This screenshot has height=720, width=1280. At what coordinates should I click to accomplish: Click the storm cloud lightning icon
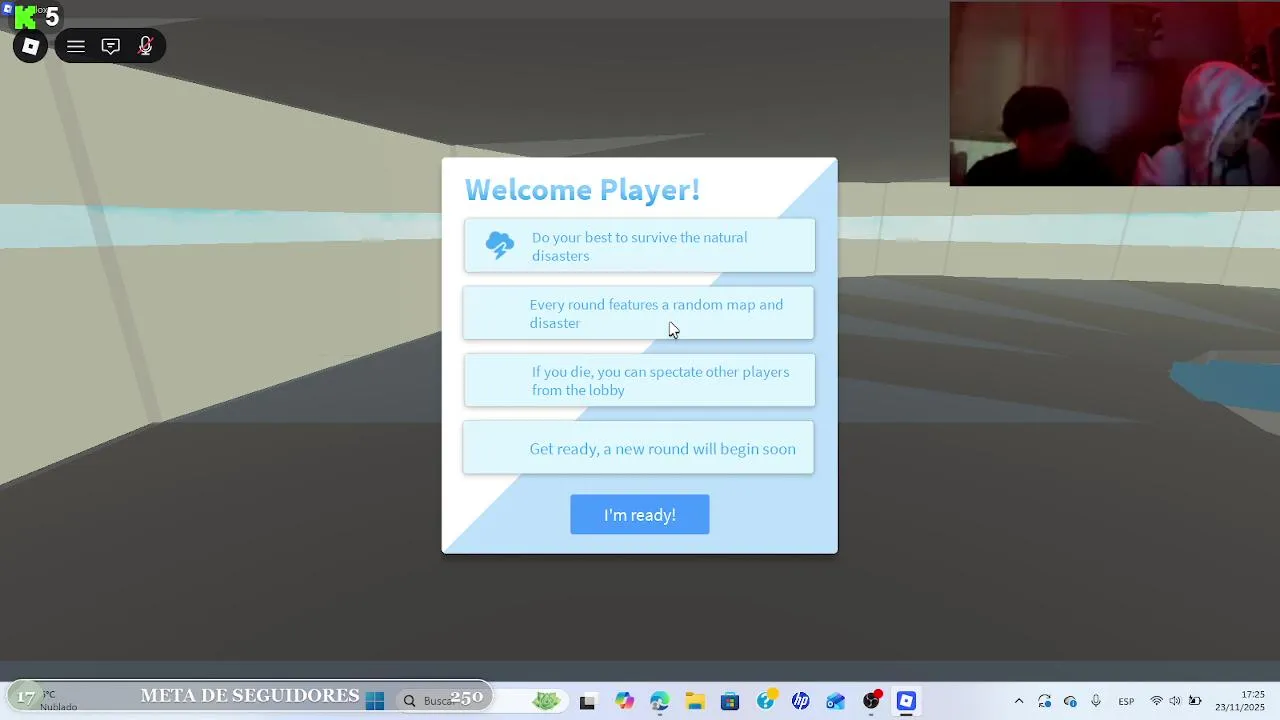(x=499, y=246)
